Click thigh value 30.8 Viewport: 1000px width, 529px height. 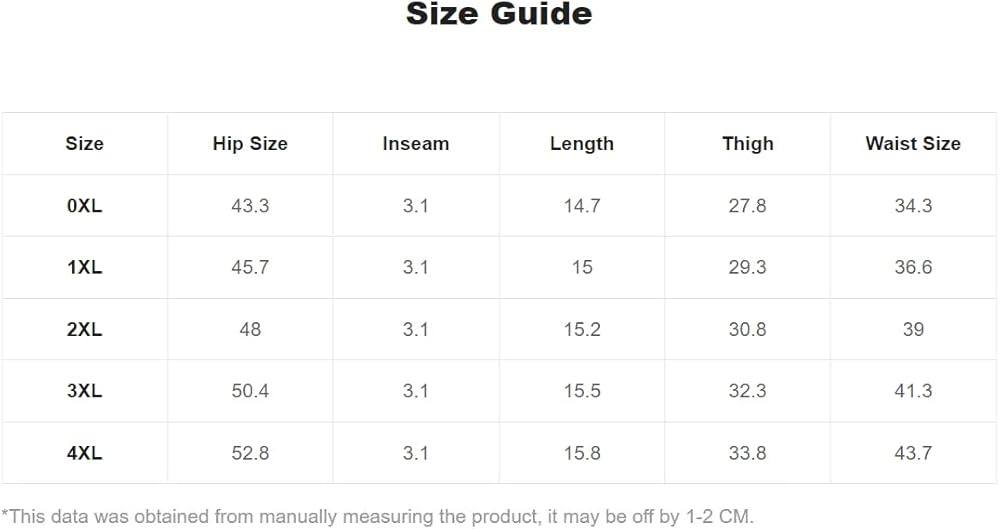pos(747,329)
